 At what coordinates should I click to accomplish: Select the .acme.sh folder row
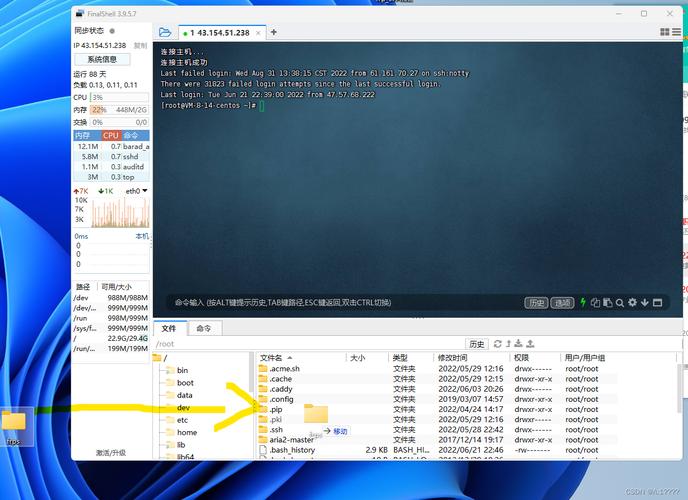coord(437,369)
